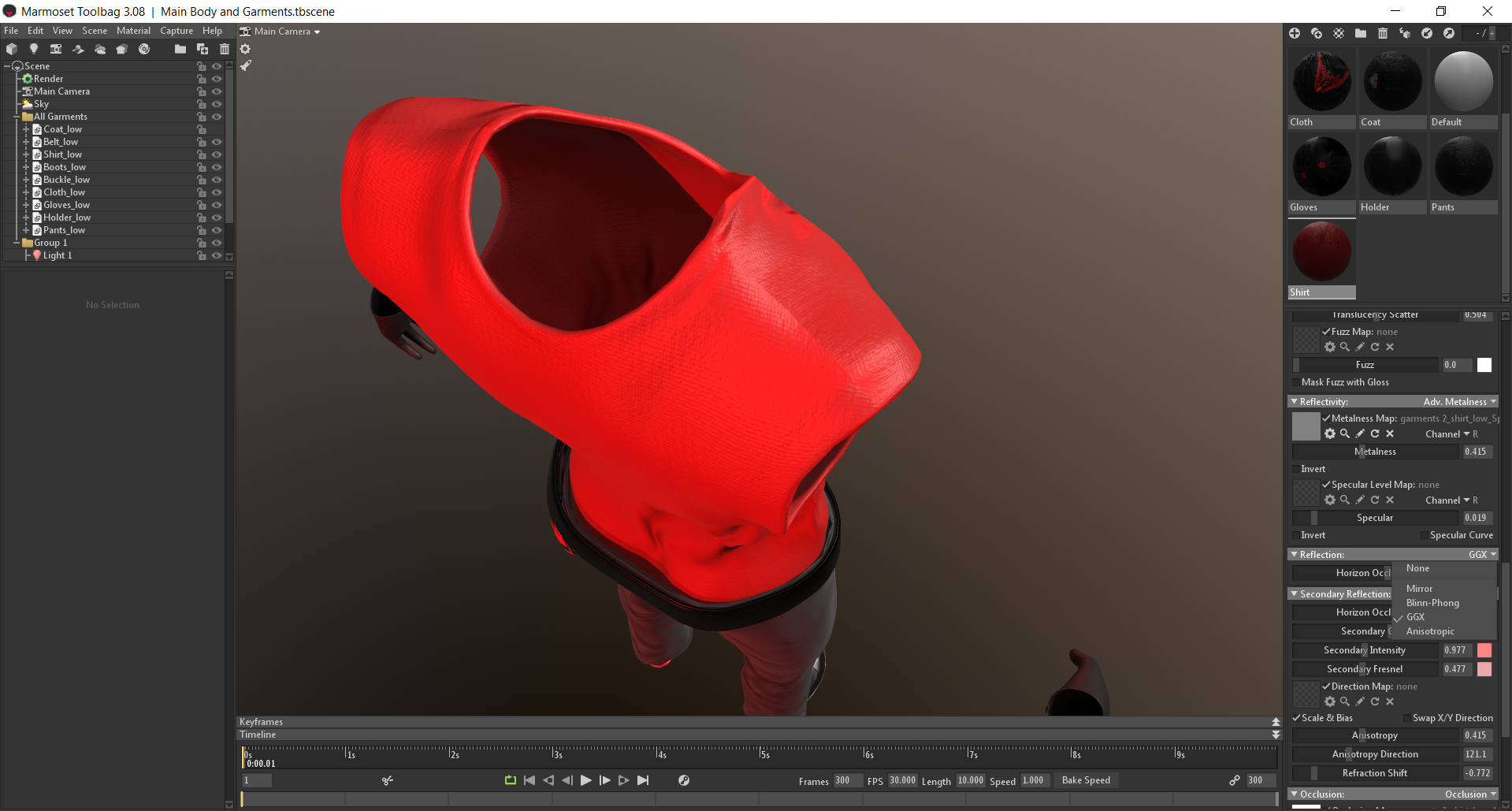The width and height of the screenshot is (1512, 811).
Task: Add a new light with bulb icon
Action: click(x=34, y=49)
